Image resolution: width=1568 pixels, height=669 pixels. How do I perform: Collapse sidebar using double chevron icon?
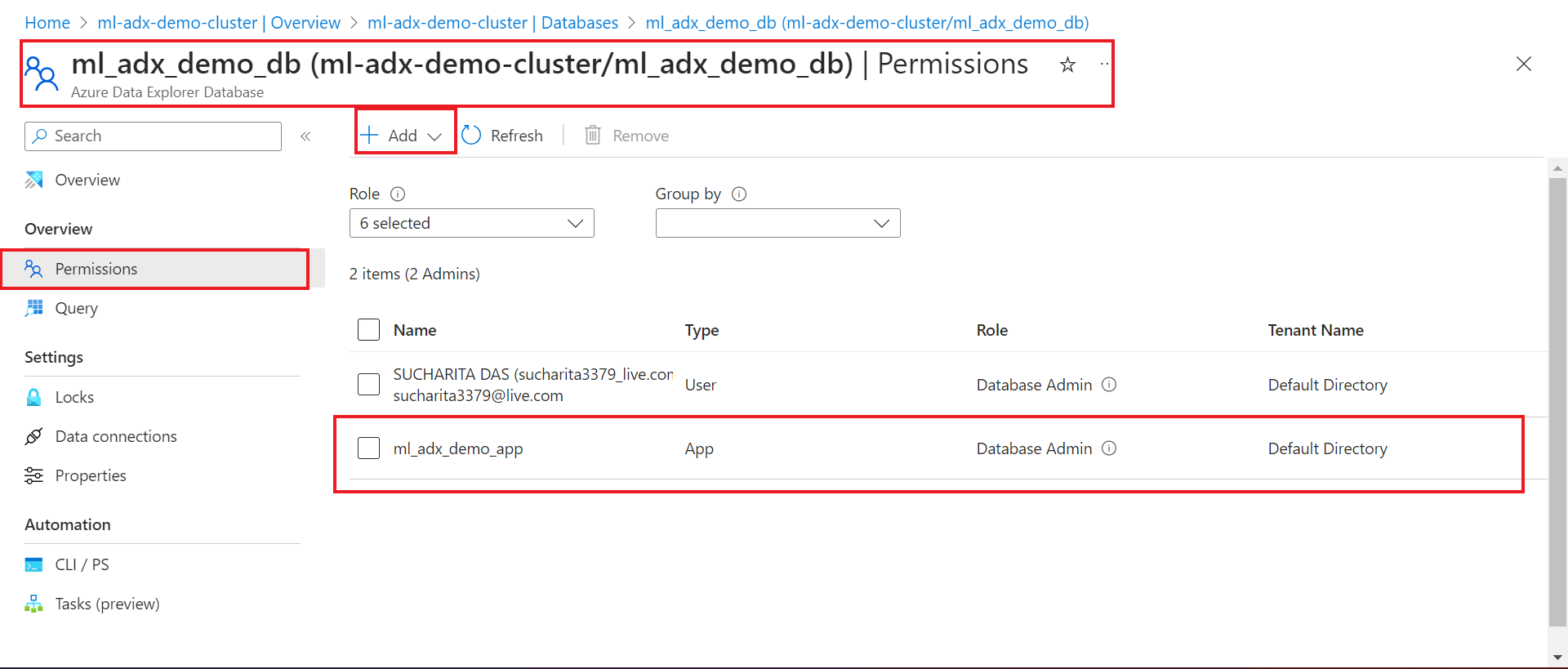305,136
